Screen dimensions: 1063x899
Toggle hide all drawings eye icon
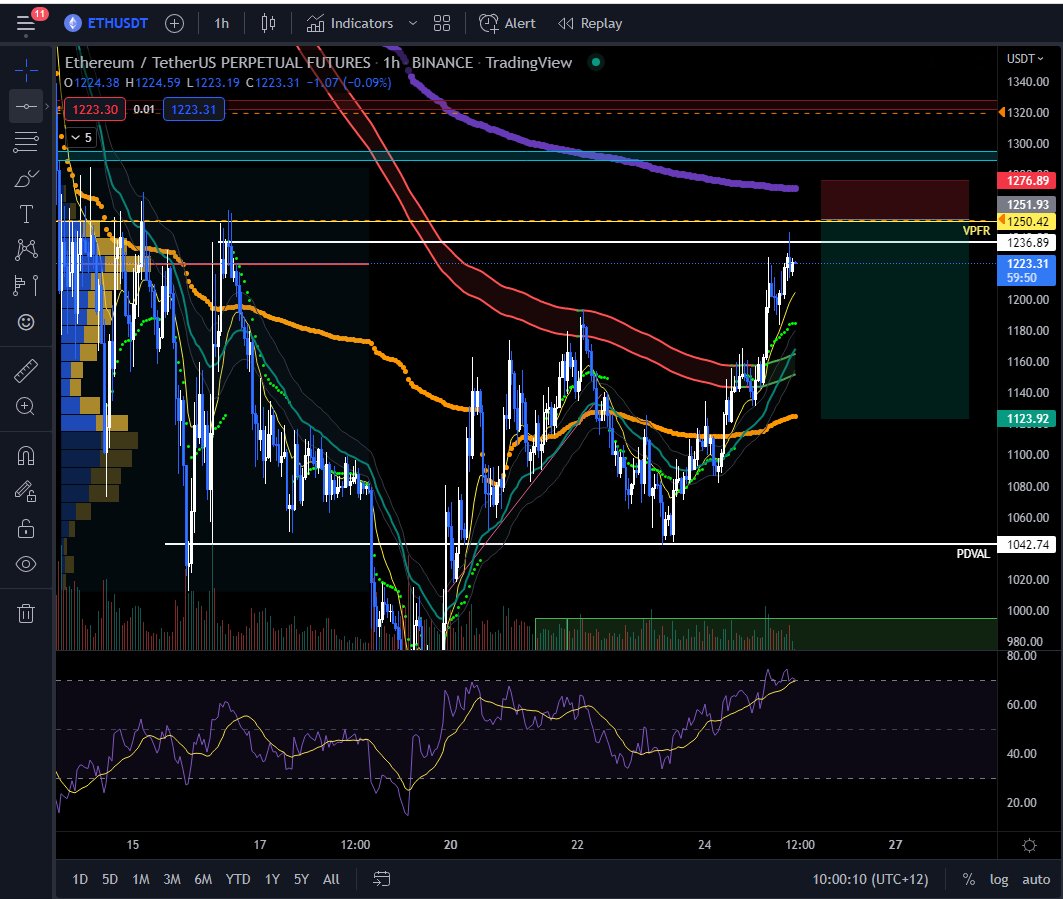tap(26, 564)
